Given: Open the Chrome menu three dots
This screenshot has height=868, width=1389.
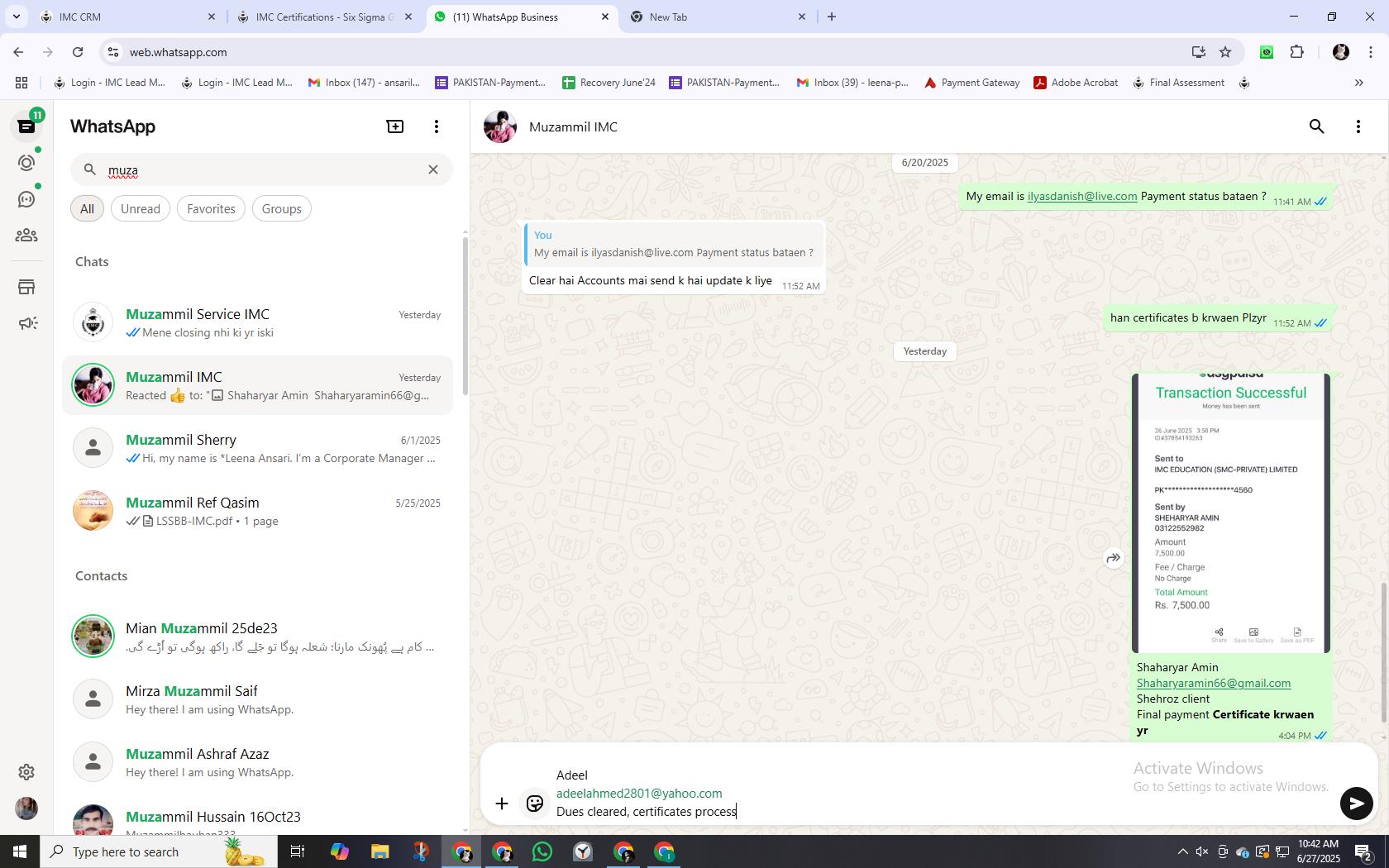Looking at the screenshot, I should coord(1372,52).
